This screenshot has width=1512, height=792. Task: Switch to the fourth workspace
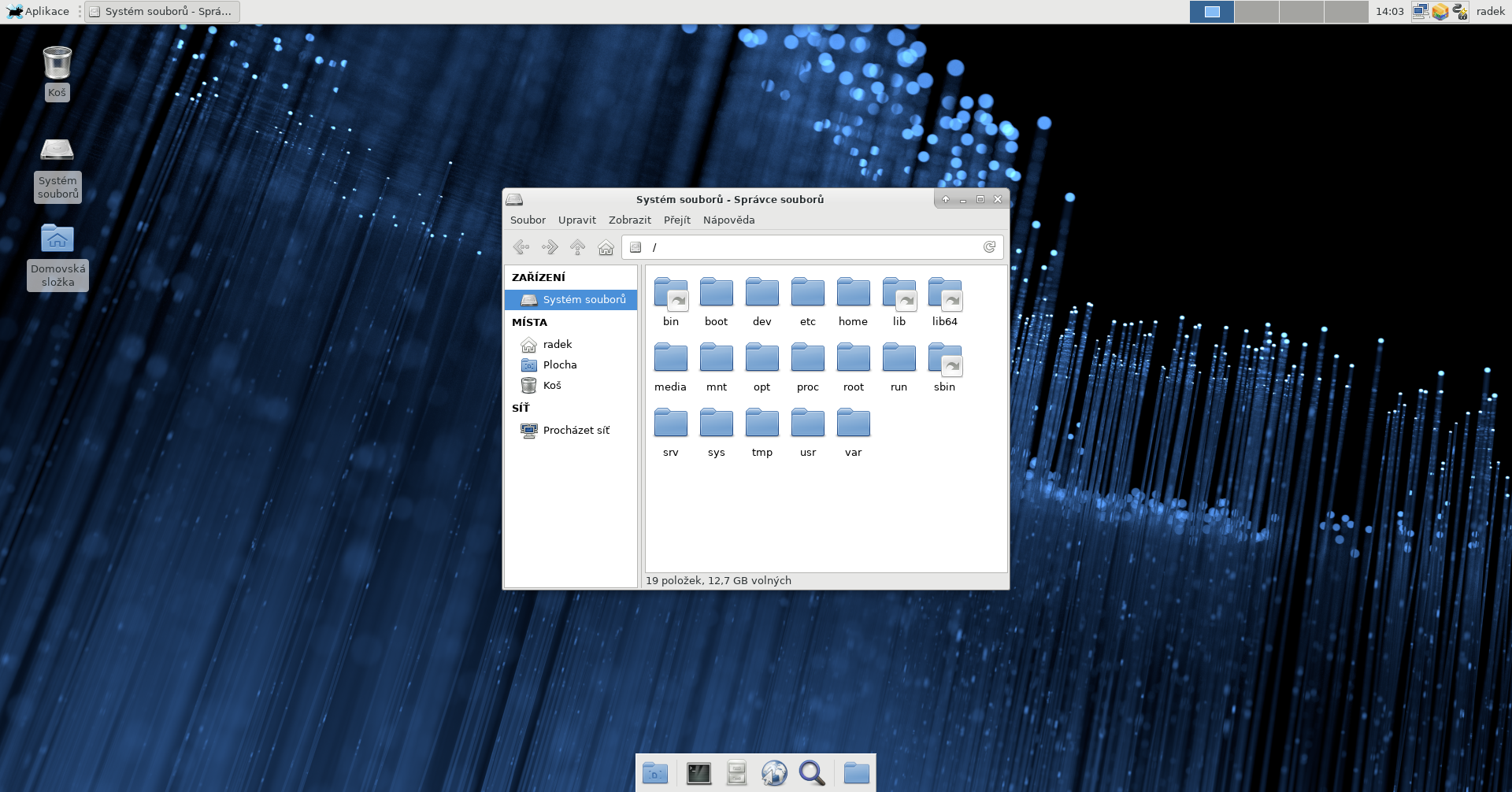tap(1346, 12)
